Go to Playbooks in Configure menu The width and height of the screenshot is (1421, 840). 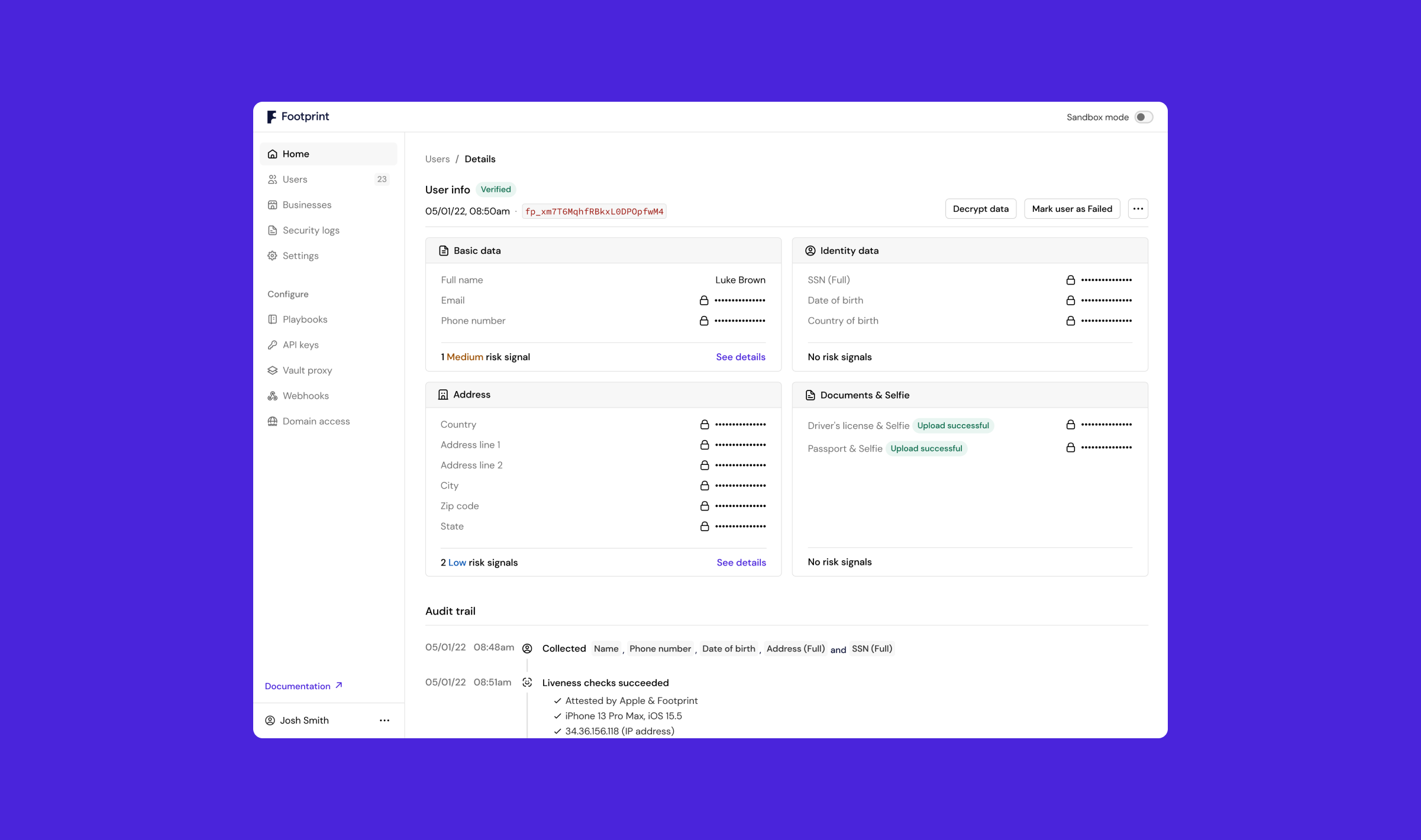[x=305, y=319]
